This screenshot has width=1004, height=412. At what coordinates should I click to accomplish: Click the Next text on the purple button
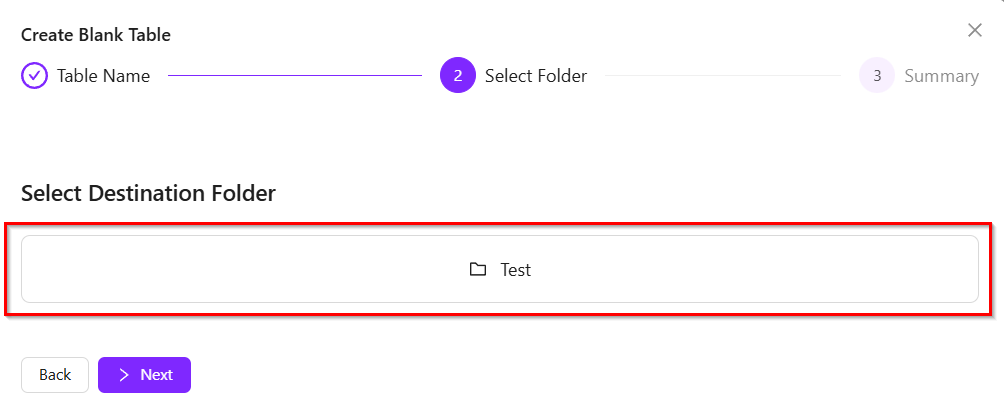156,375
